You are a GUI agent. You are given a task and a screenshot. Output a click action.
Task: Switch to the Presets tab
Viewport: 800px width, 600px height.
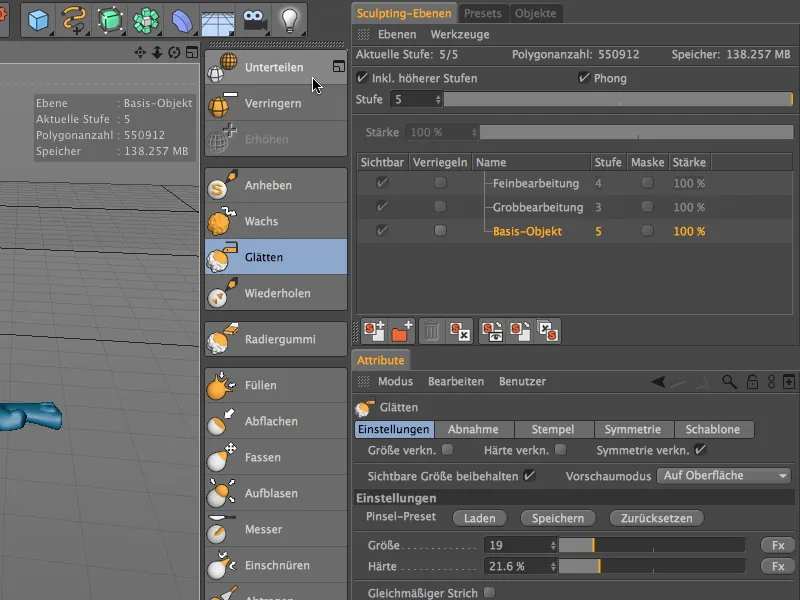(x=483, y=13)
